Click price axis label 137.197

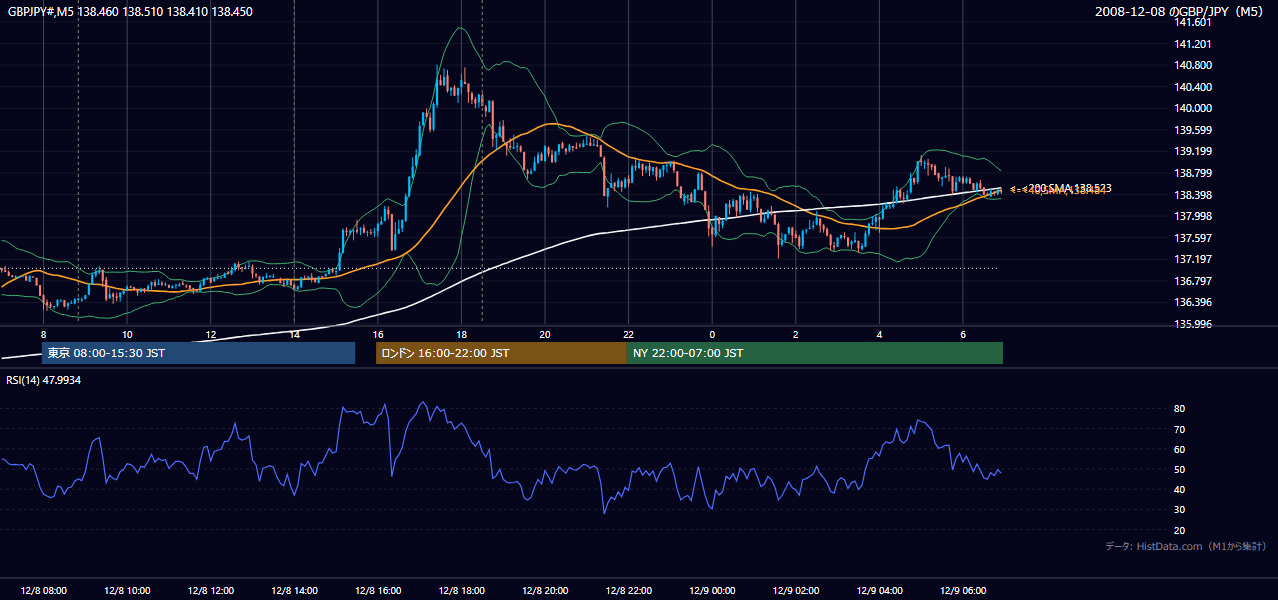(x=1194, y=259)
